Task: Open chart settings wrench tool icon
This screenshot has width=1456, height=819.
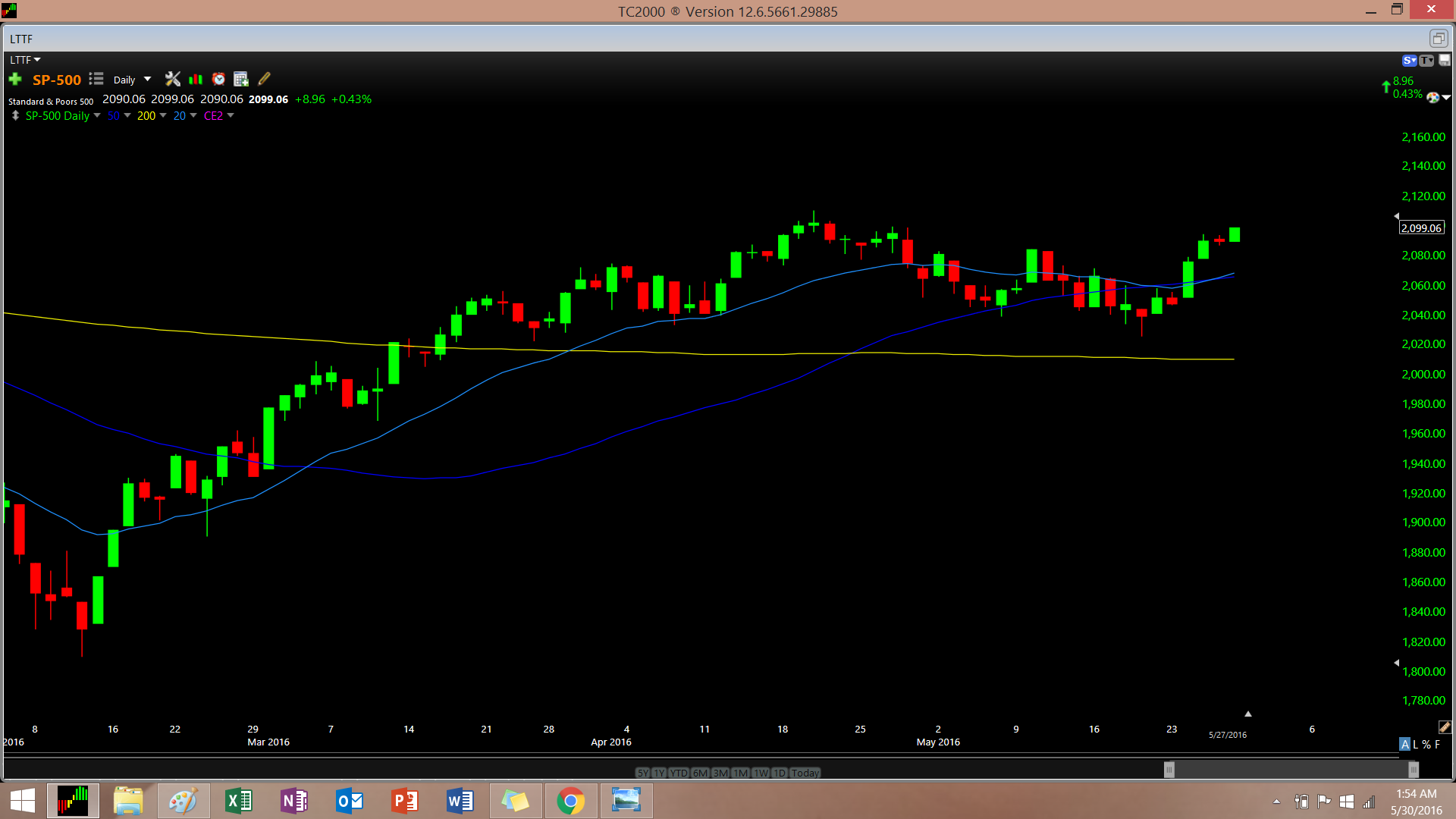Action: (x=173, y=79)
